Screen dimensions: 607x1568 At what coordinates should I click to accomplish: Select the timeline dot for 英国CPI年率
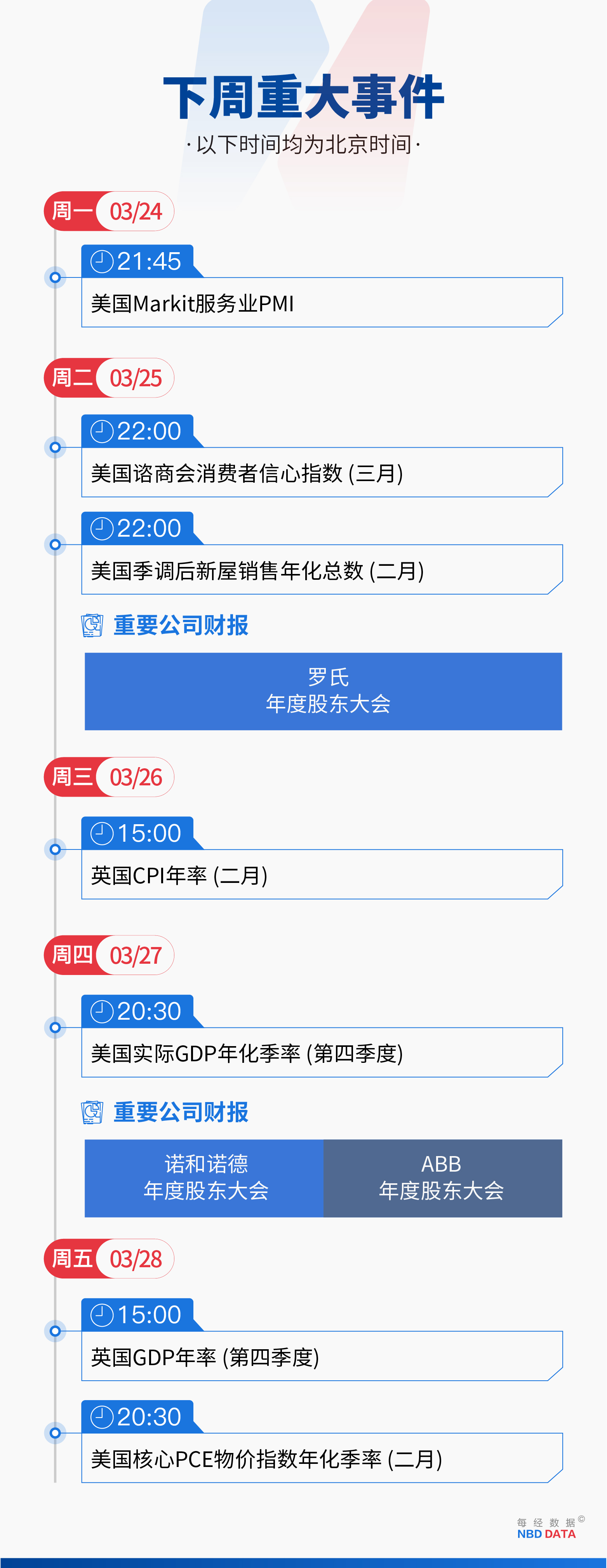coord(56,849)
